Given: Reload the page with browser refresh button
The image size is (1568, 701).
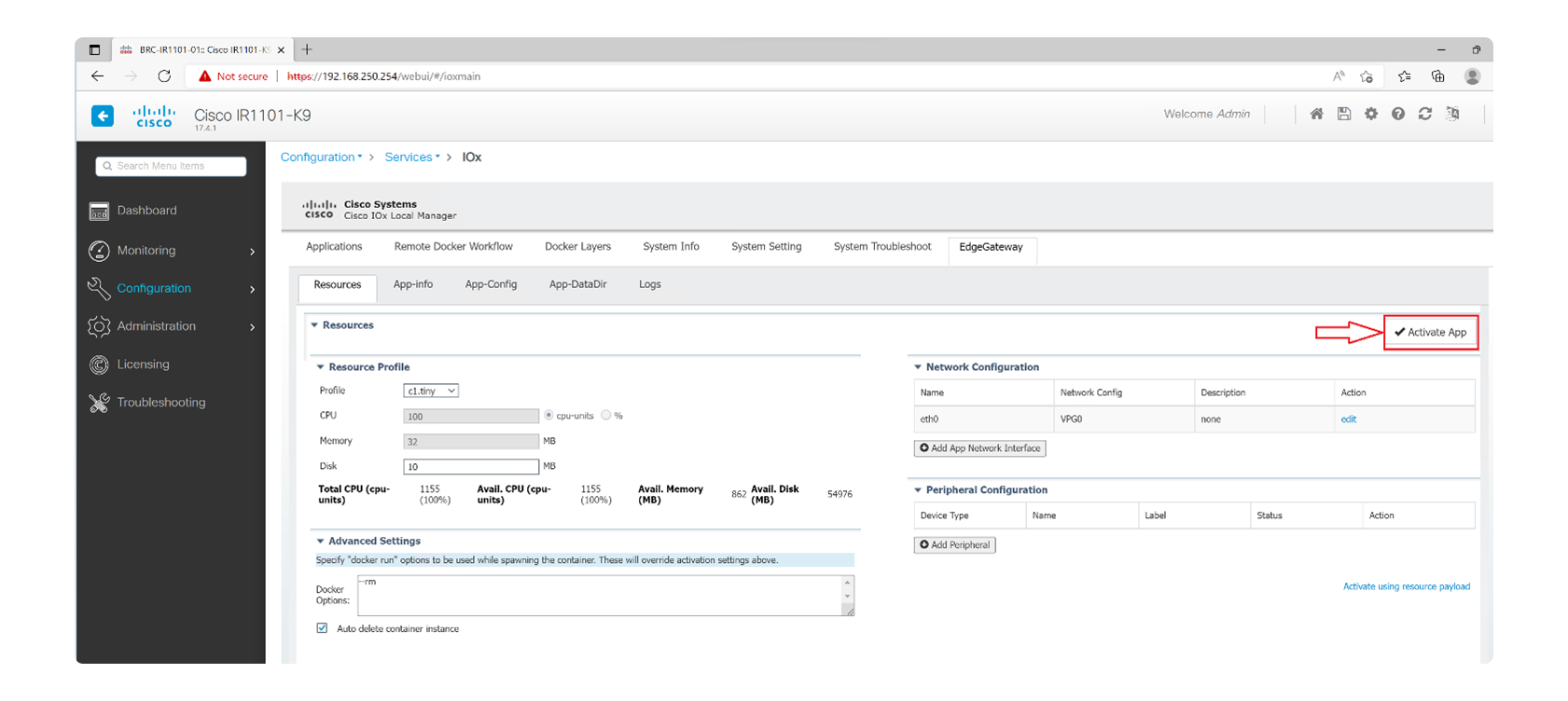Looking at the screenshot, I should point(164,76).
